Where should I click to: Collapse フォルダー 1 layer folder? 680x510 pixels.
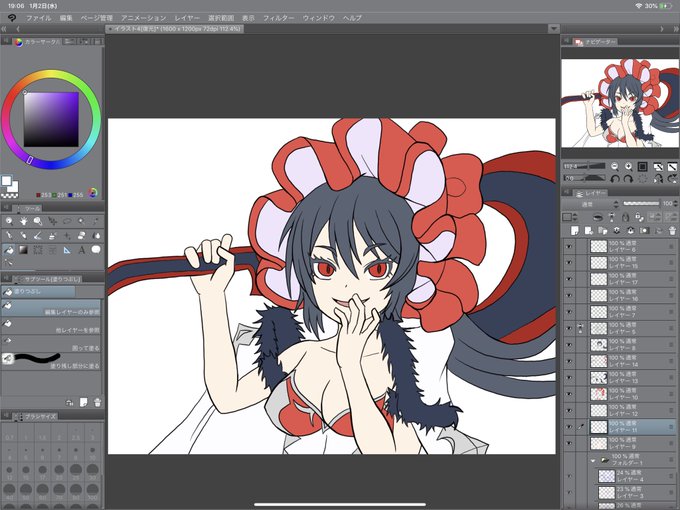[593, 460]
